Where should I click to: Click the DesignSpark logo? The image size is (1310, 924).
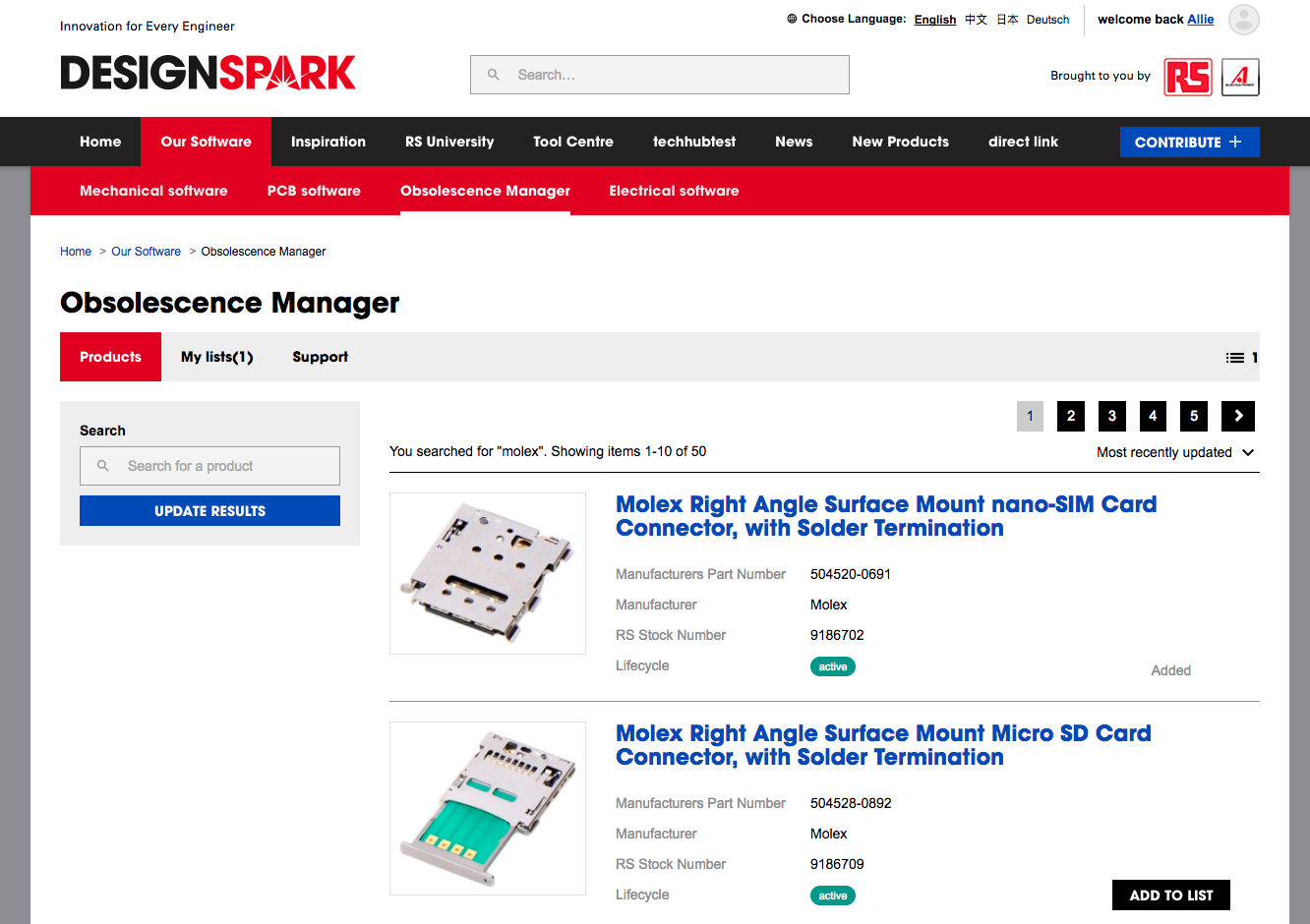(208, 73)
